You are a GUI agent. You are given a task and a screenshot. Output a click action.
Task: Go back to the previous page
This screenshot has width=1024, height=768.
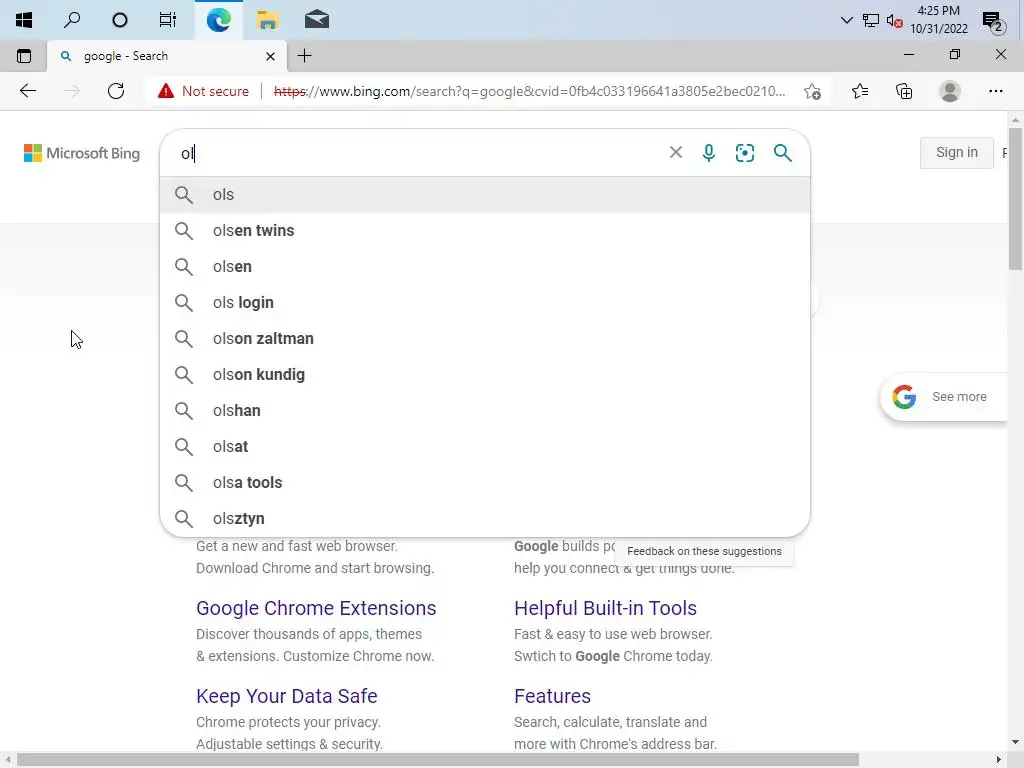pos(27,91)
